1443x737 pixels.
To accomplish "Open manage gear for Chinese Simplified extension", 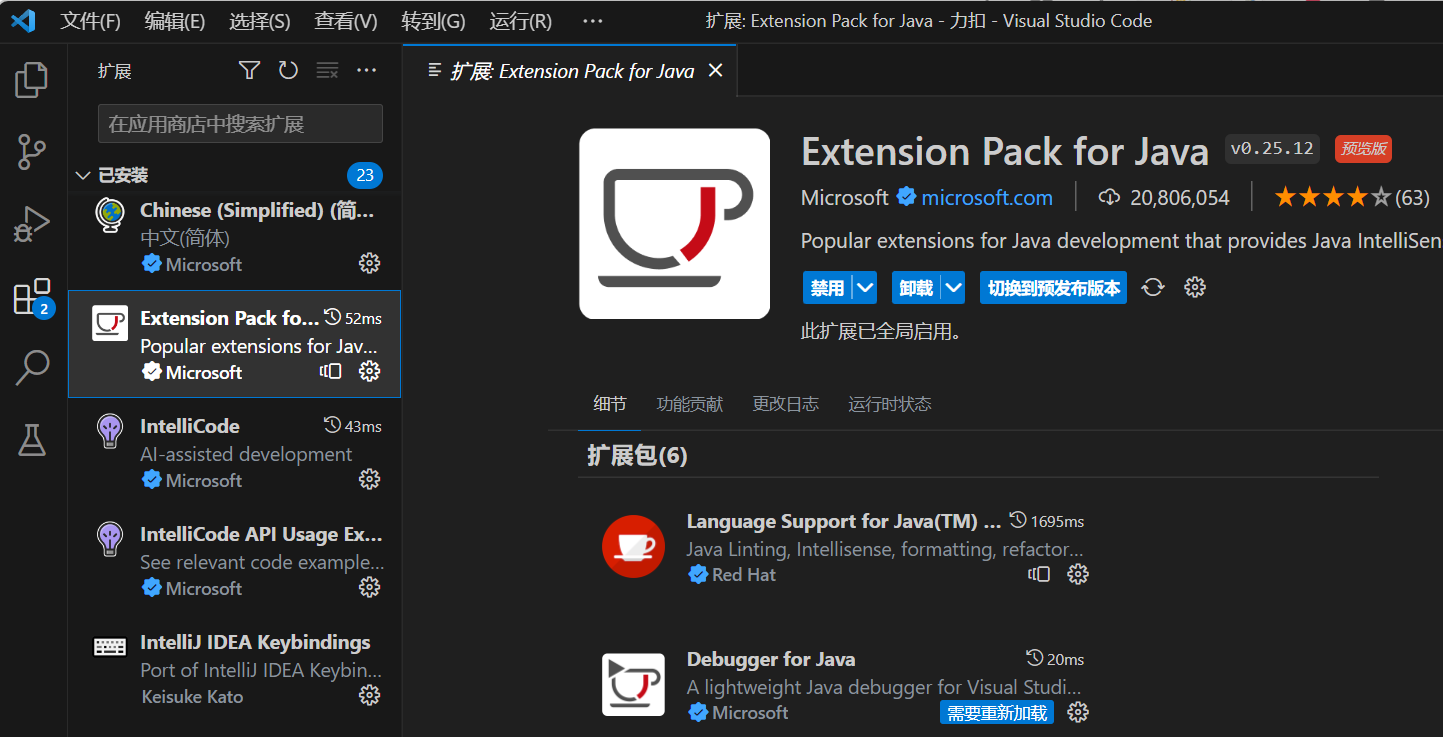I will [369, 263].
